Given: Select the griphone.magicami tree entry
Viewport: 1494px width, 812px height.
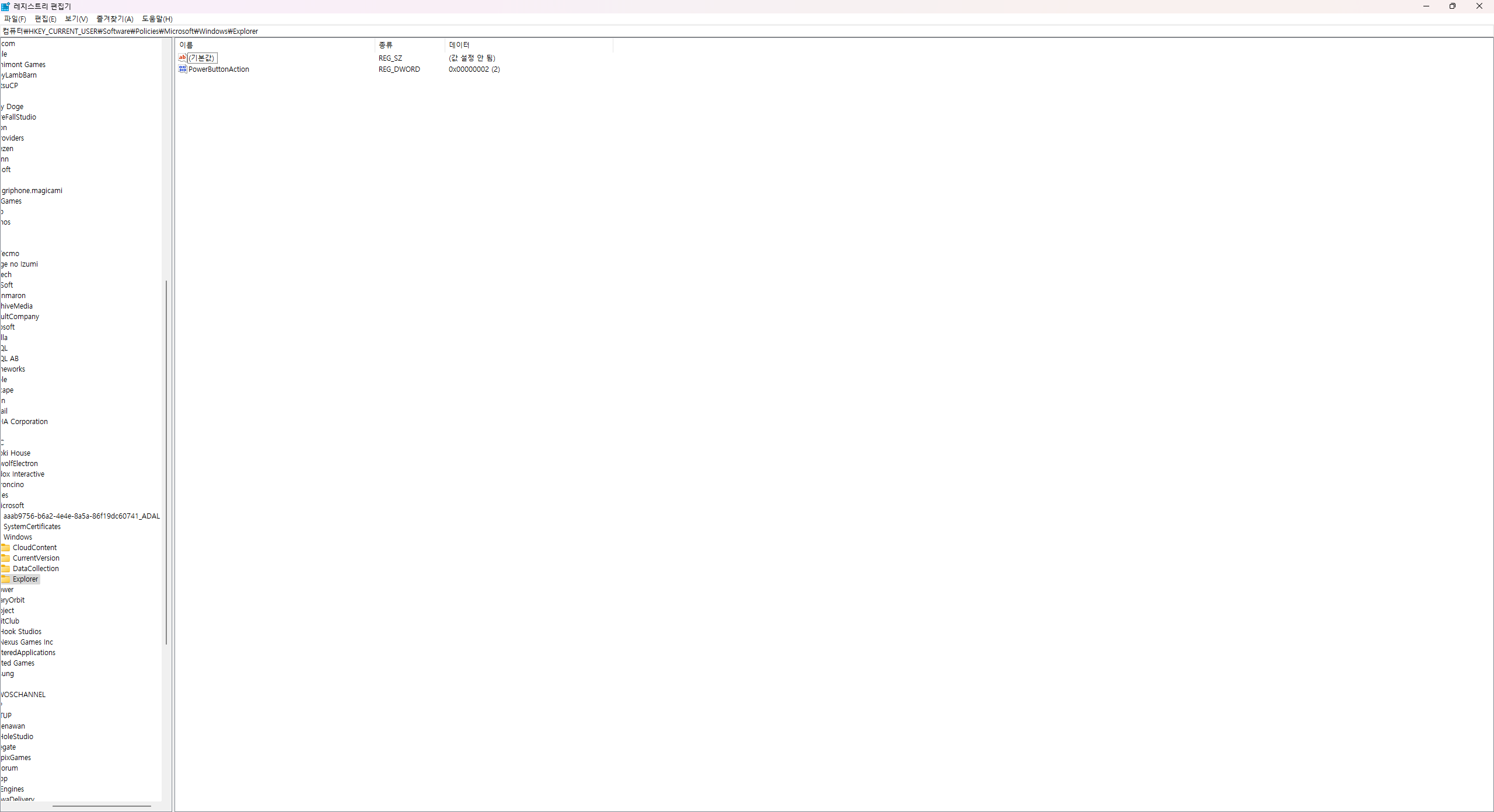Looking at the screenshot, I should (x=32, y=190).
